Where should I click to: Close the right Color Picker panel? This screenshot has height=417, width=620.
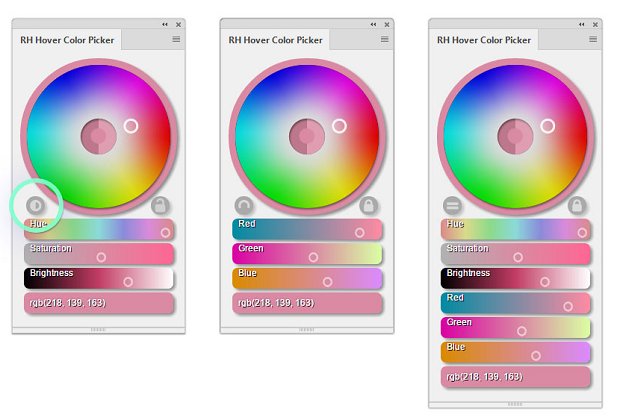(x=595, y=25)
